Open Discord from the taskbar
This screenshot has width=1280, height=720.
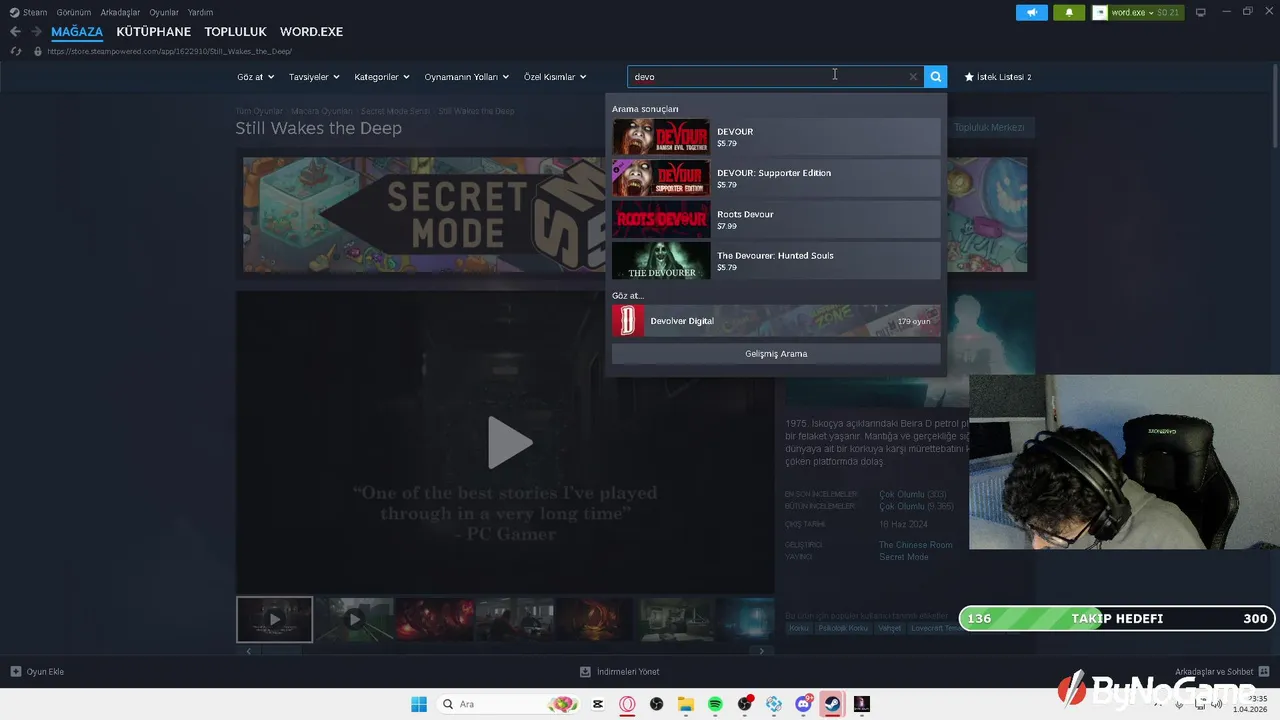(803, 704)
